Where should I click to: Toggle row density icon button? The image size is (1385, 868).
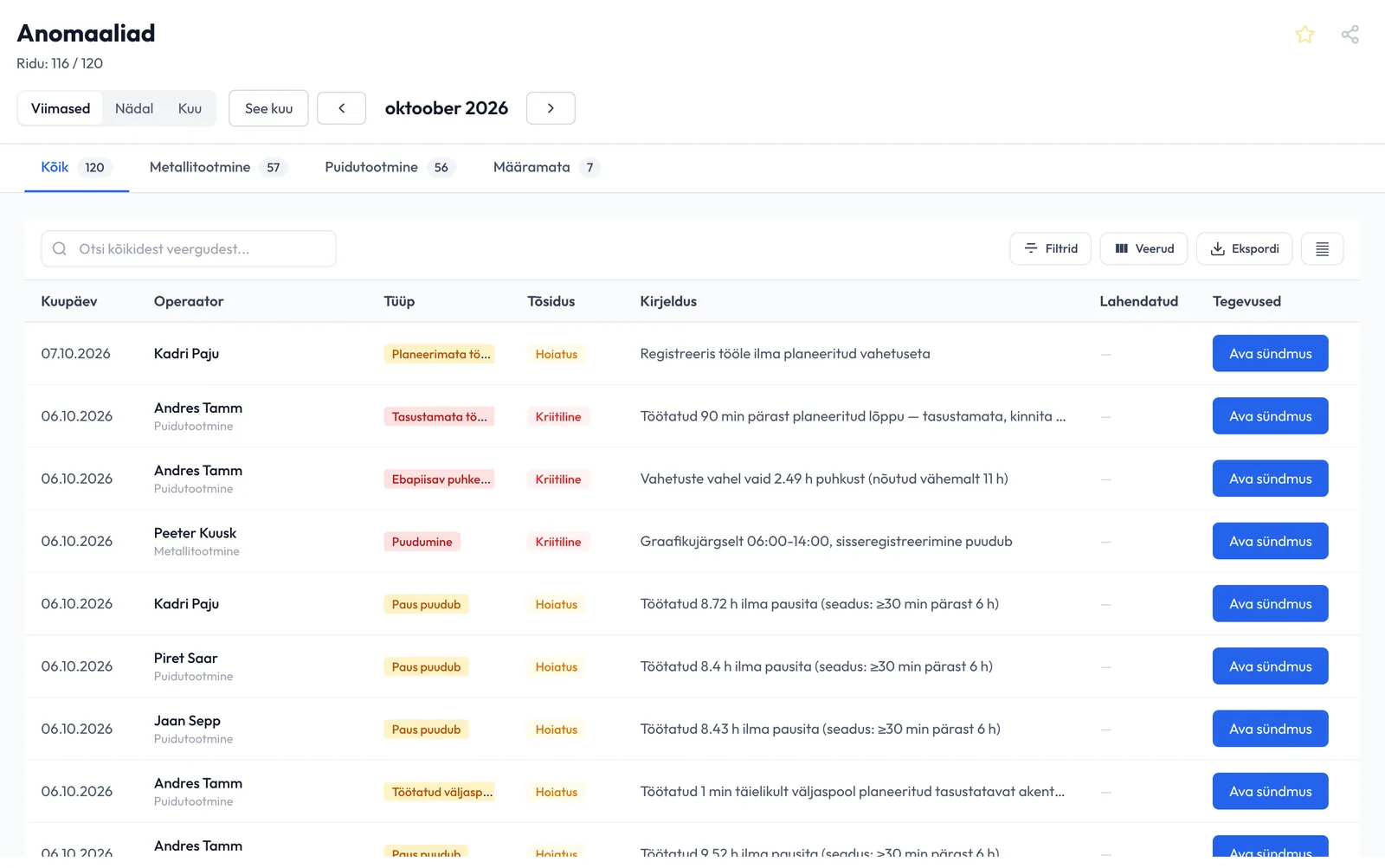point(1322,249)
